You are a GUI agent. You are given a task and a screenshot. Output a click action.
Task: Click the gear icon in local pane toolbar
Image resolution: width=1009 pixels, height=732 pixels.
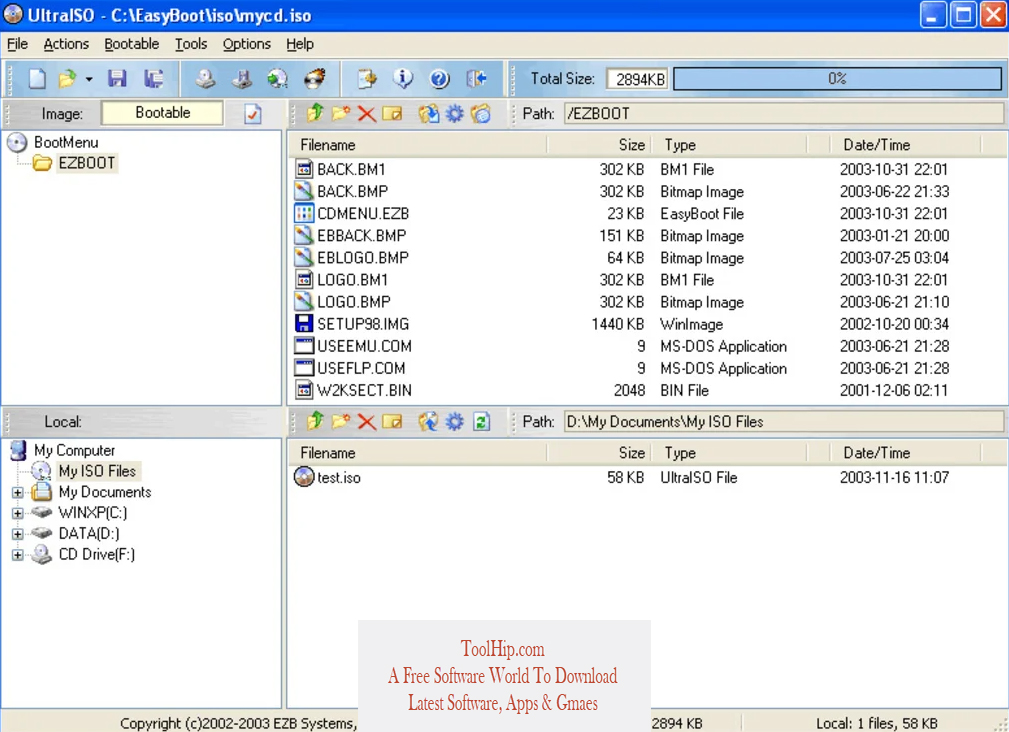(x=454, y=421)
